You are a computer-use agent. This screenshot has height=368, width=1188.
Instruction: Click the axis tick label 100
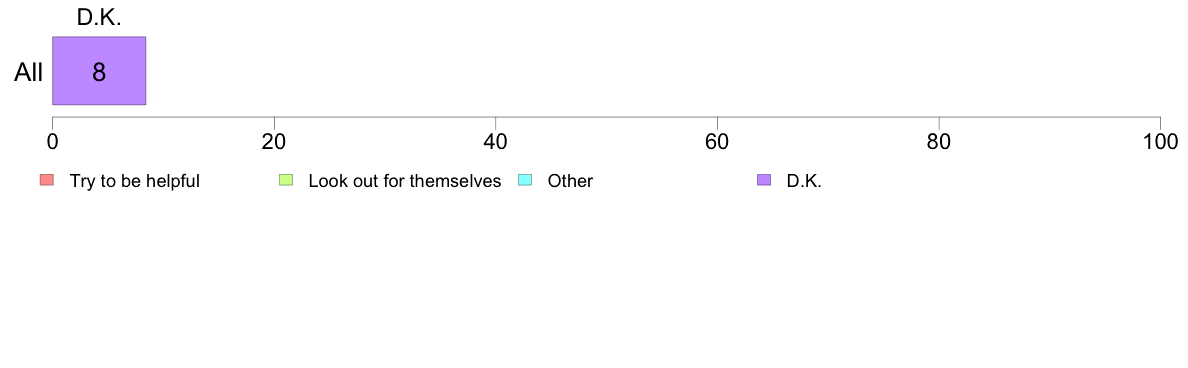point(1160,141)
